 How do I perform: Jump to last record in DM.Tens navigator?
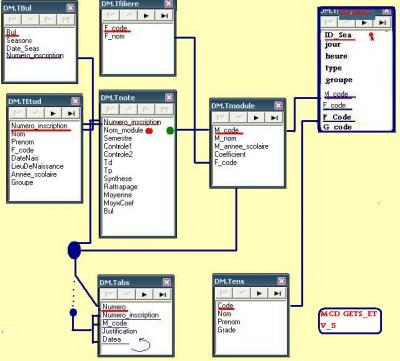[x=277, y=293]
